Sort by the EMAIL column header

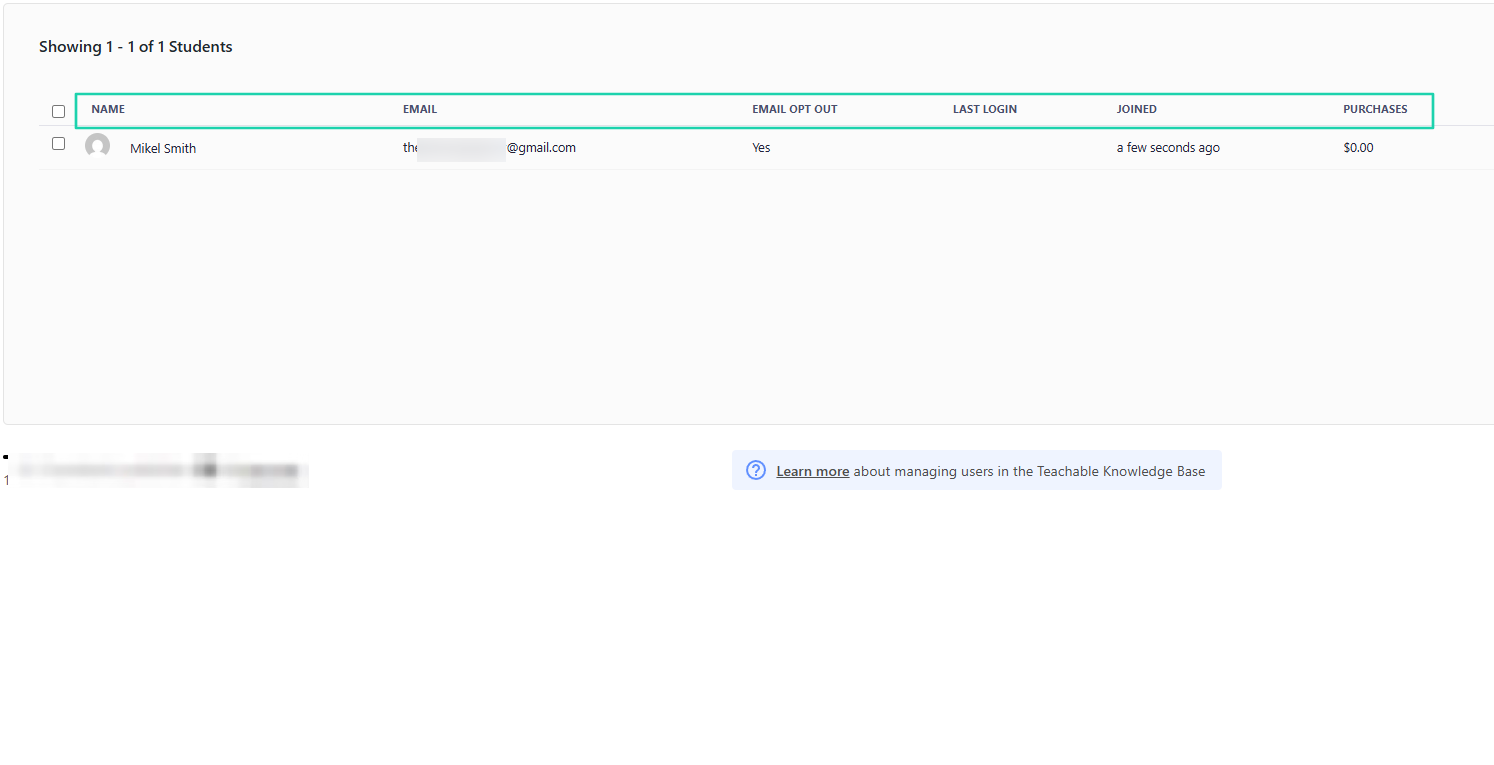[x=420, y=109]
